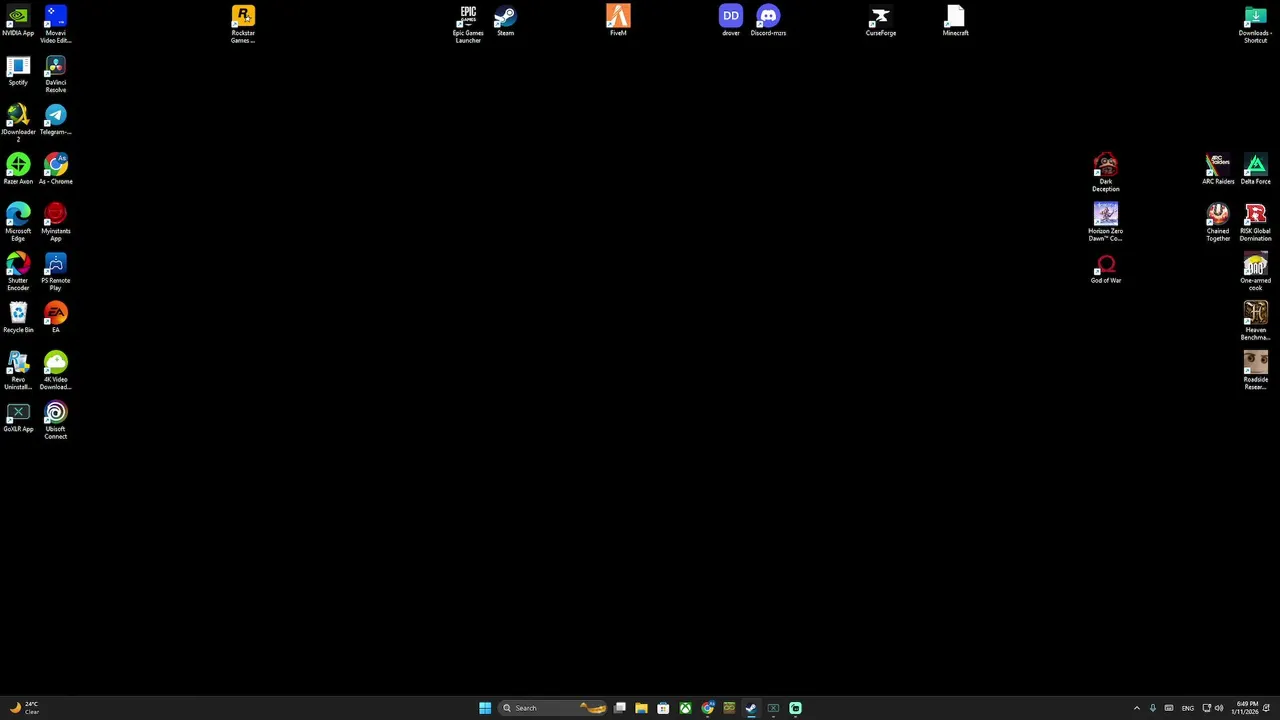Image resolution: width=1280 pixels, height=720 pixels.
Task: Select the Ubisoft Connect desktop icon
Action: (x=55, y=421)
